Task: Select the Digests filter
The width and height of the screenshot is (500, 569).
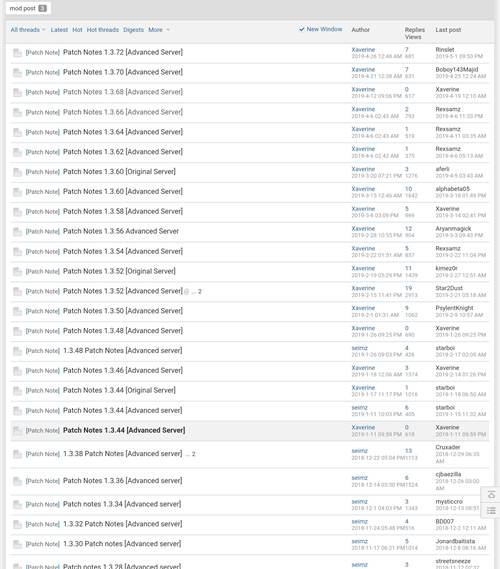Action: coord(134,30)
